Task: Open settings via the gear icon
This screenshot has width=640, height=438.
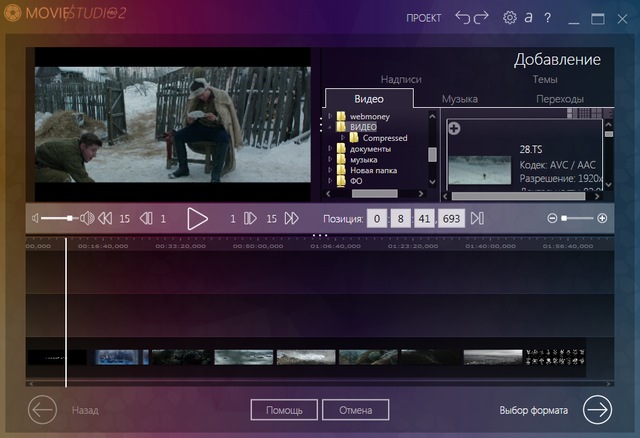Action: pos(509,18)
